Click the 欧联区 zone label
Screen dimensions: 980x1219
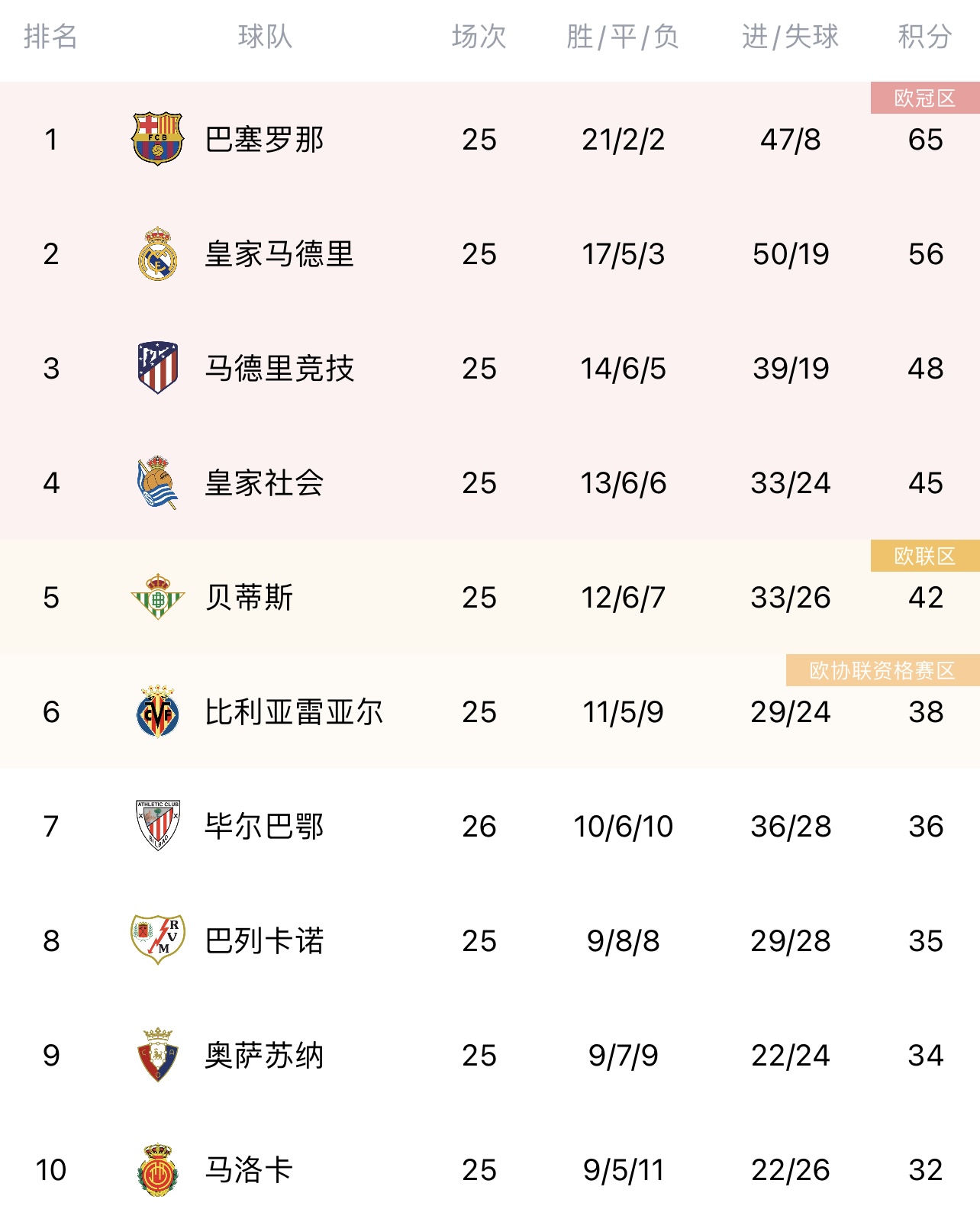tap(925, 556)
